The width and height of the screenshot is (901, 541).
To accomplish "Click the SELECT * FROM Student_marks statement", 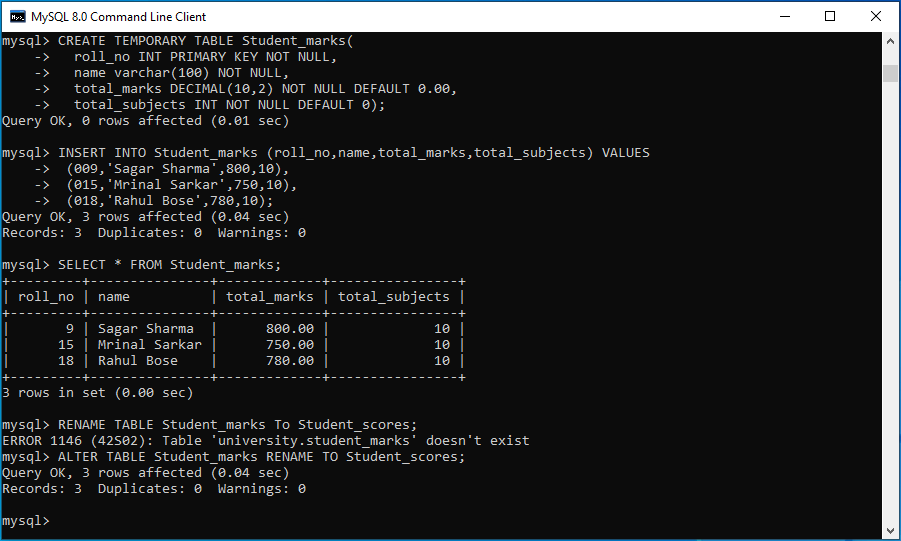I will [x=169, y=265].
